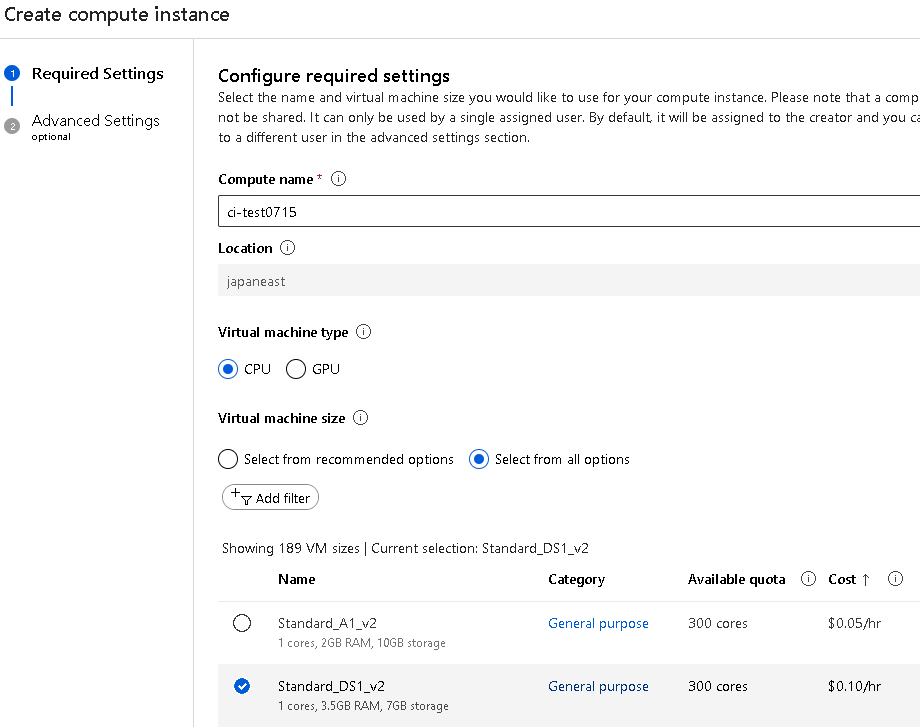Open General purpose link for Standard_A1_v2
This screenshot has height=727, width=920.
point(598,623)
